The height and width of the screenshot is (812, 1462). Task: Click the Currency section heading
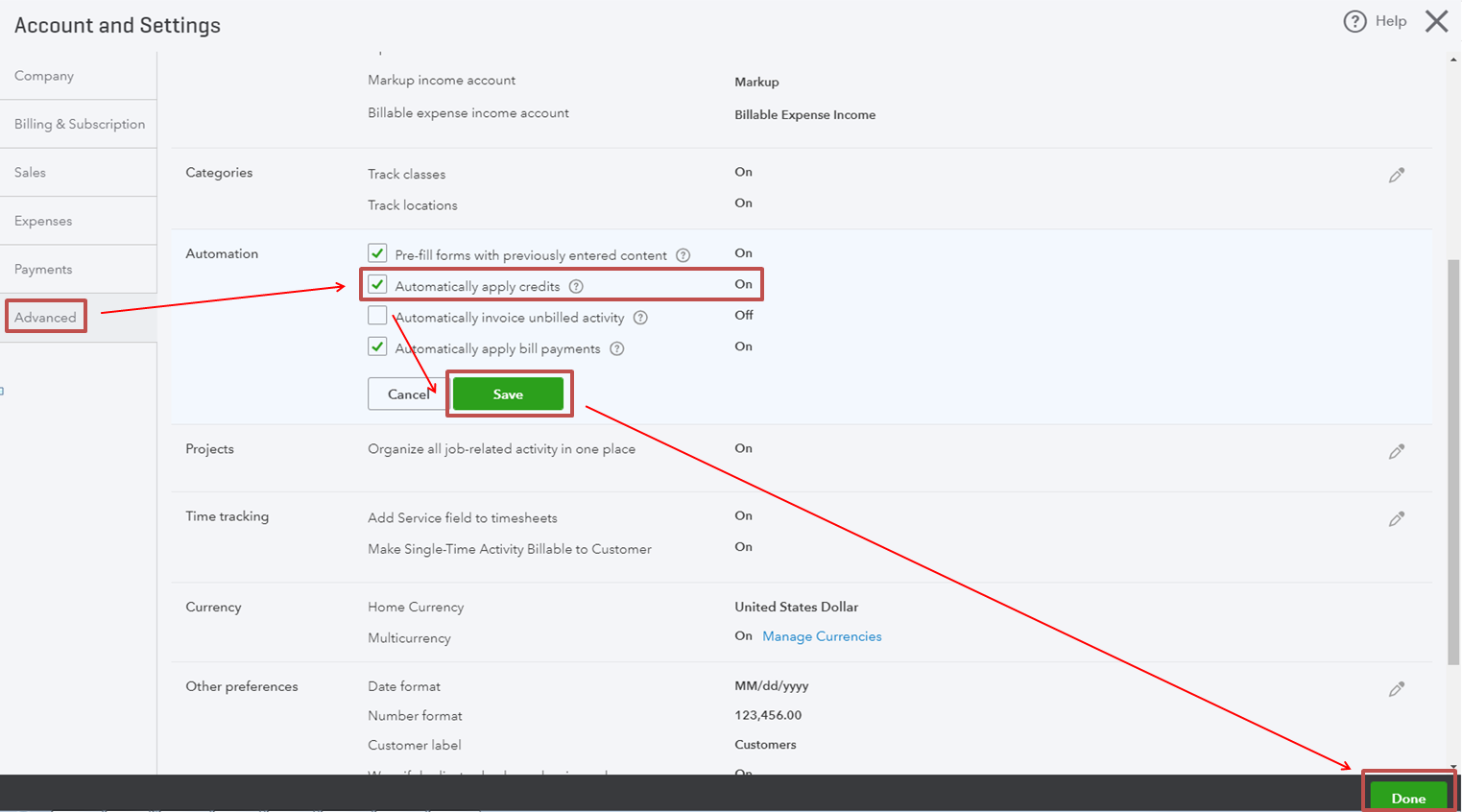pos(213,608)
